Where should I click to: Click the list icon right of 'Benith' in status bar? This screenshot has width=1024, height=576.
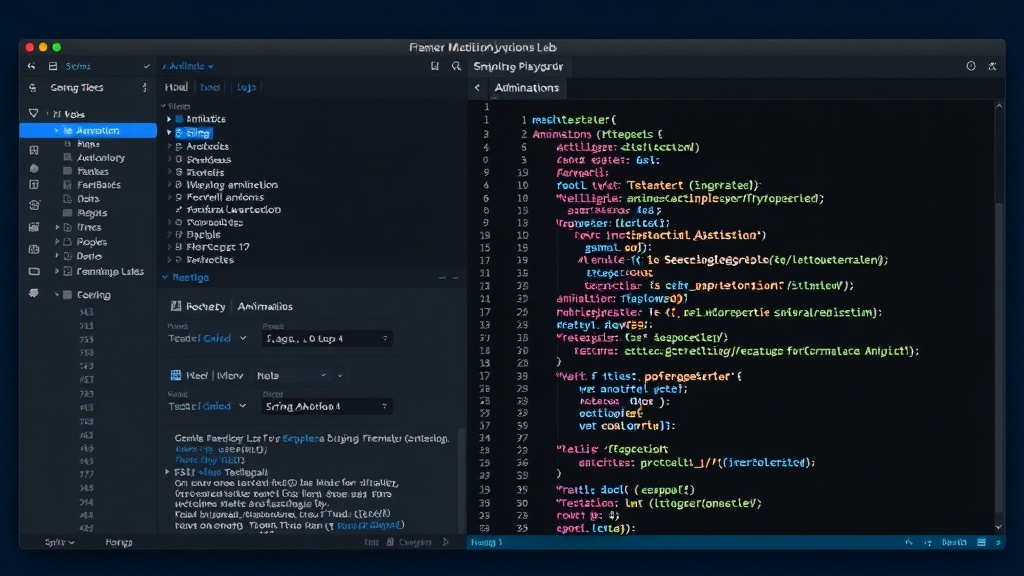coord(981,542)
